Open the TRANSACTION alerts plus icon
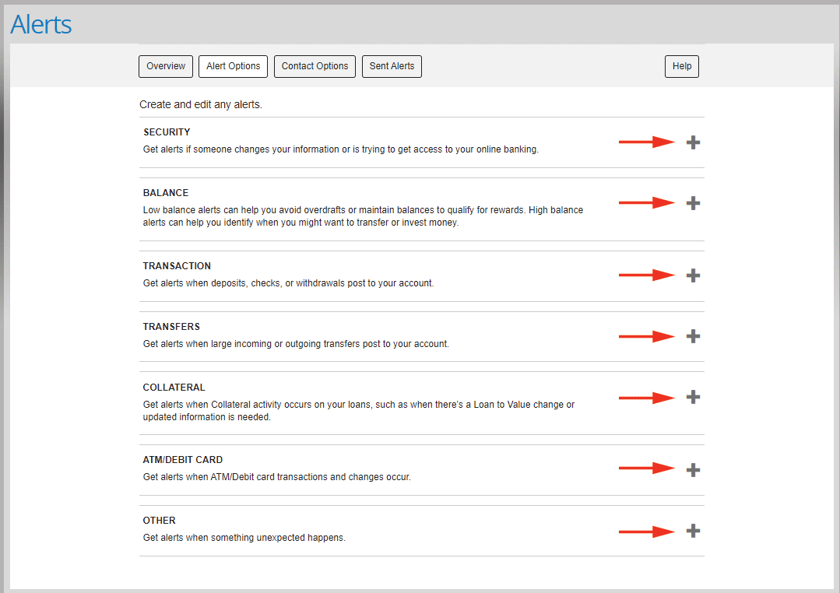 click(x=693, y=275)
